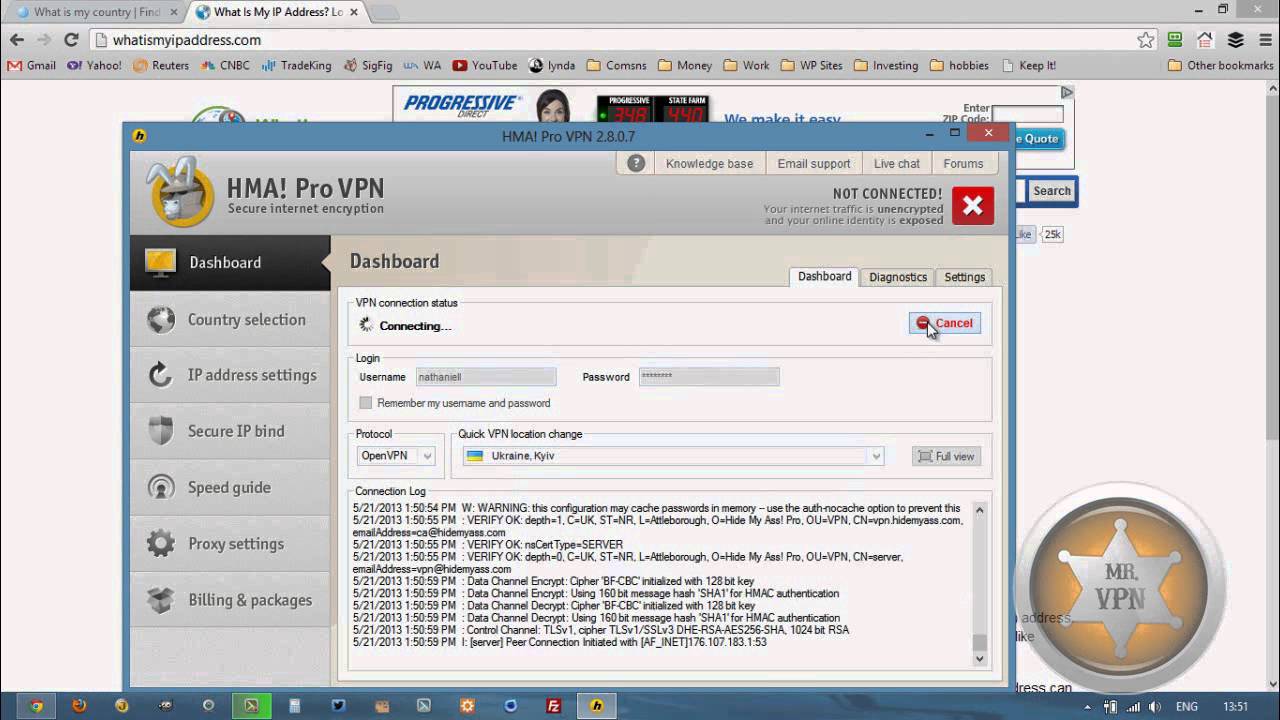Open the hobbies bookmarks folder
This screenshot has height=720, width=1280.
tap(959, 65)
